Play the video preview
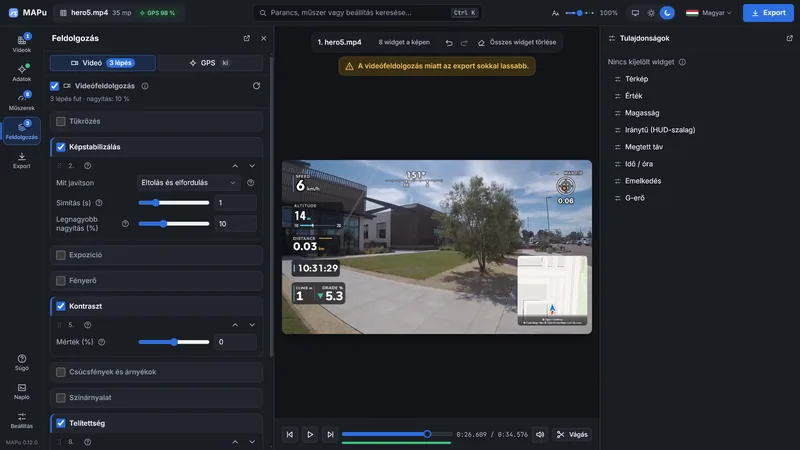The height and width of the screenshot is (450, 800). (x=310, y=434)
